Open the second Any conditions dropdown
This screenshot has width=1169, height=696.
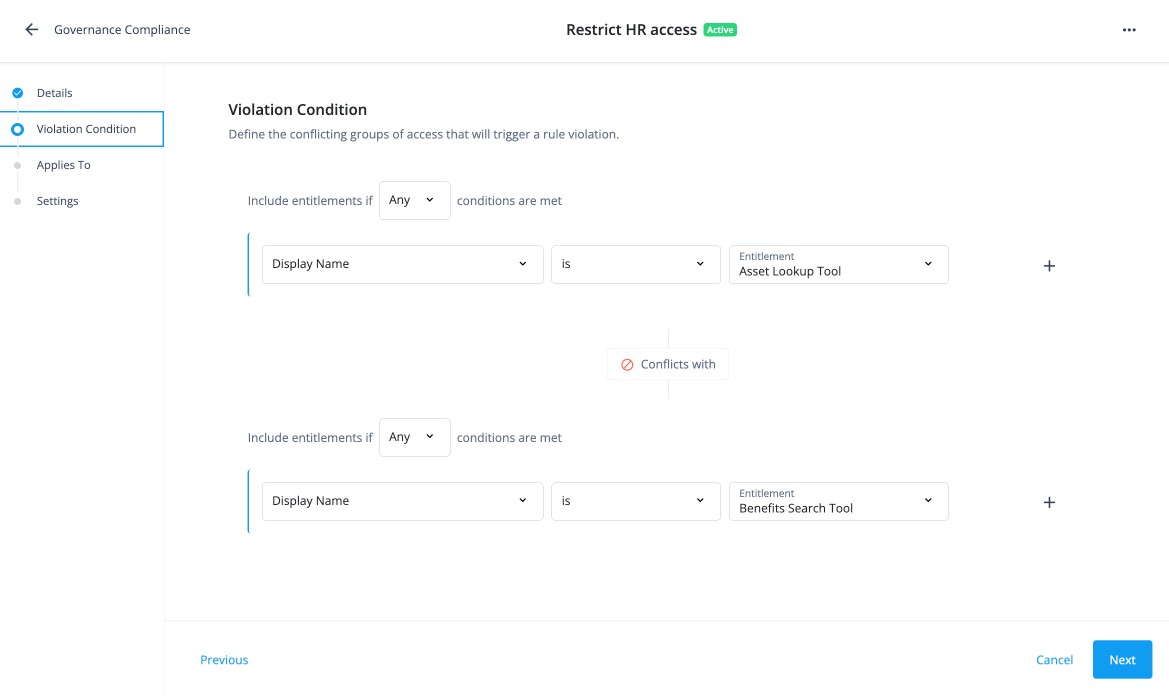click(415, 437)
